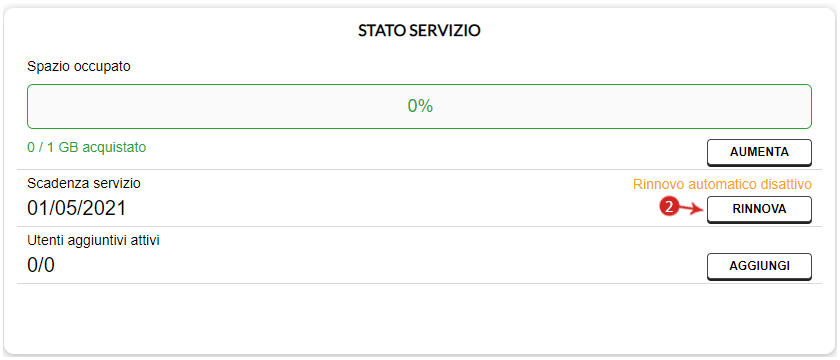The height and width of the screenshot is (360, 840).
Task: Click the 'Utenti aggiuntivi attivi' label
Action: (93, 240)
